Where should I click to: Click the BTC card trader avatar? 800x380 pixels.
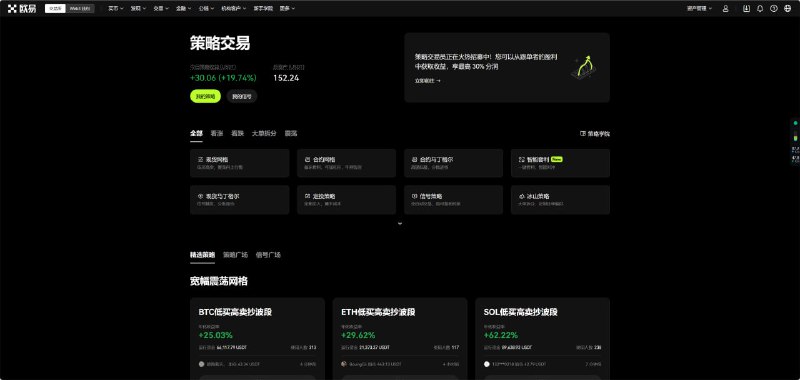[202, 364]
